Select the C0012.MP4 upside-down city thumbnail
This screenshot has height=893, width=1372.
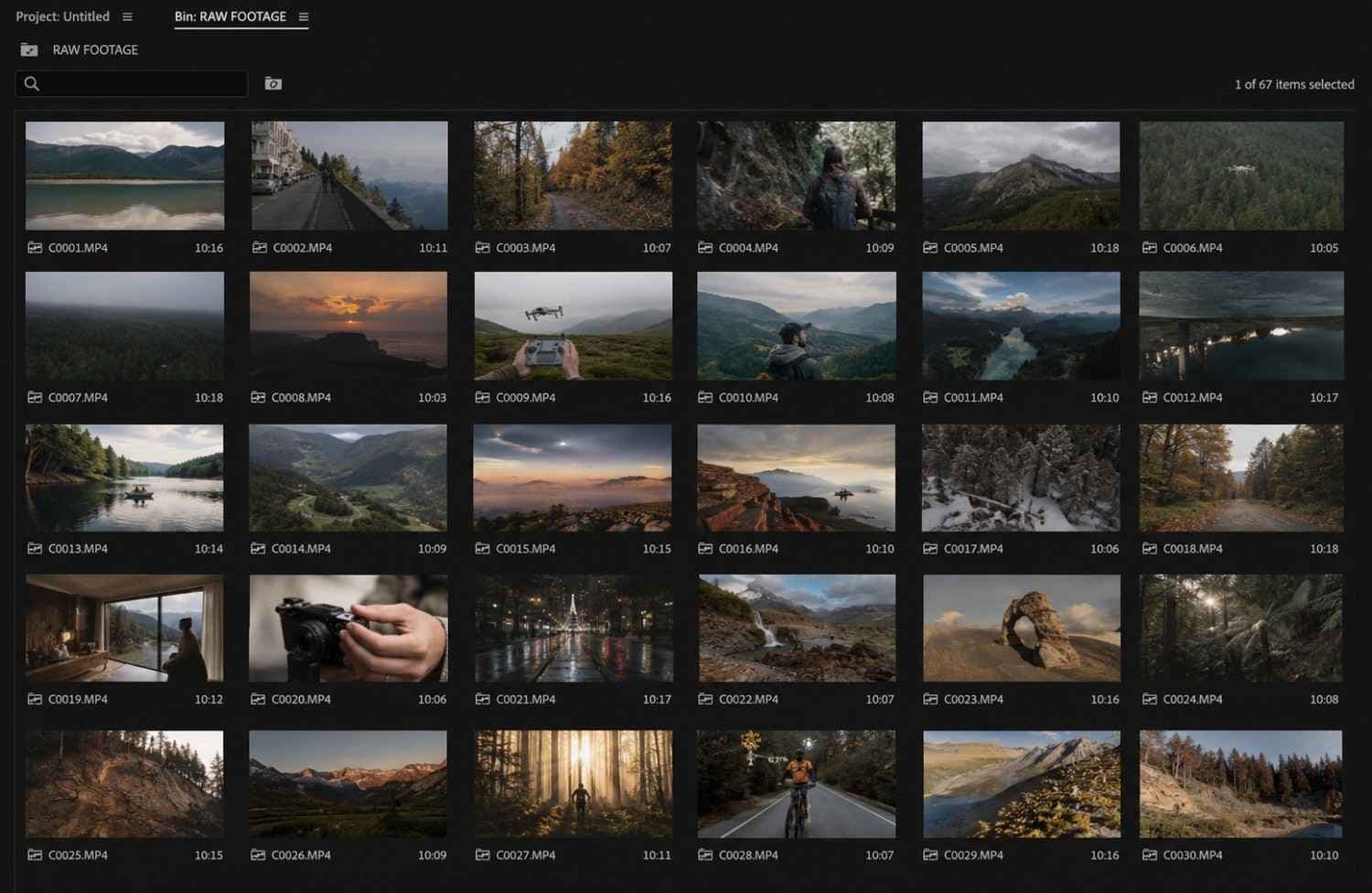click(x=1241, y=326)
